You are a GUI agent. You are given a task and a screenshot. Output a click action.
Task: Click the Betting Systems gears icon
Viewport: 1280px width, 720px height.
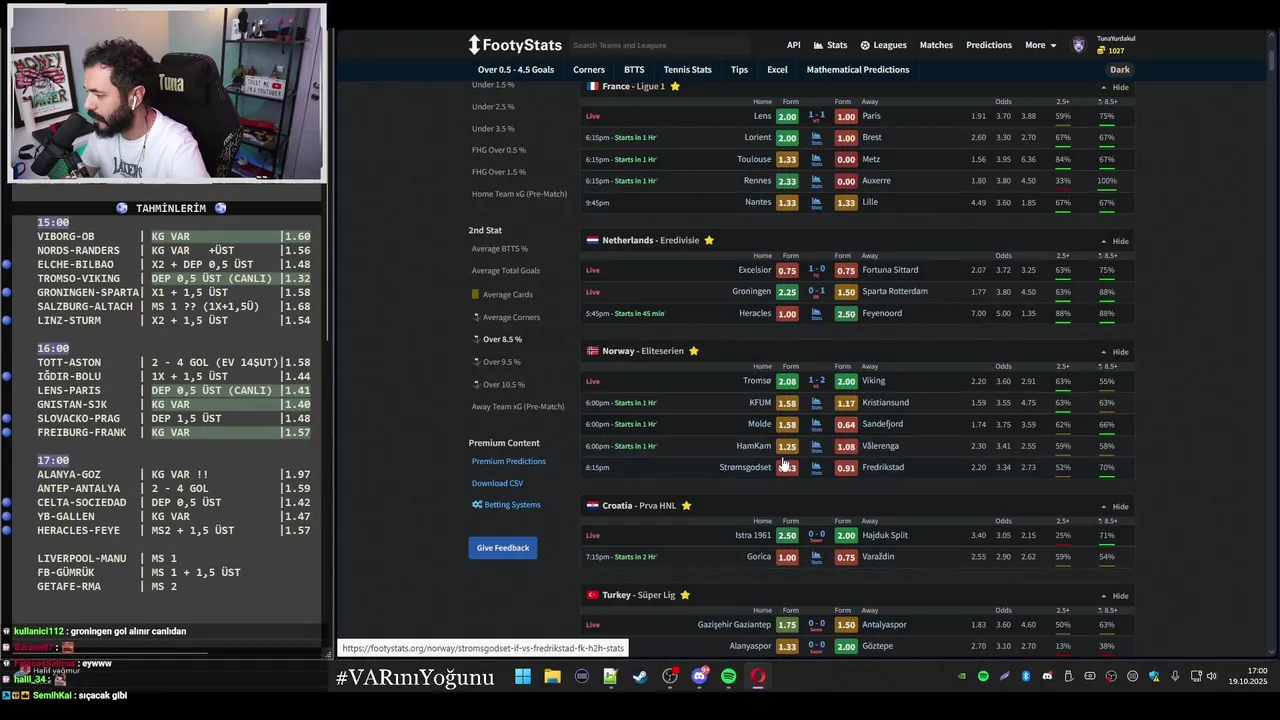[x=477, y=505]
